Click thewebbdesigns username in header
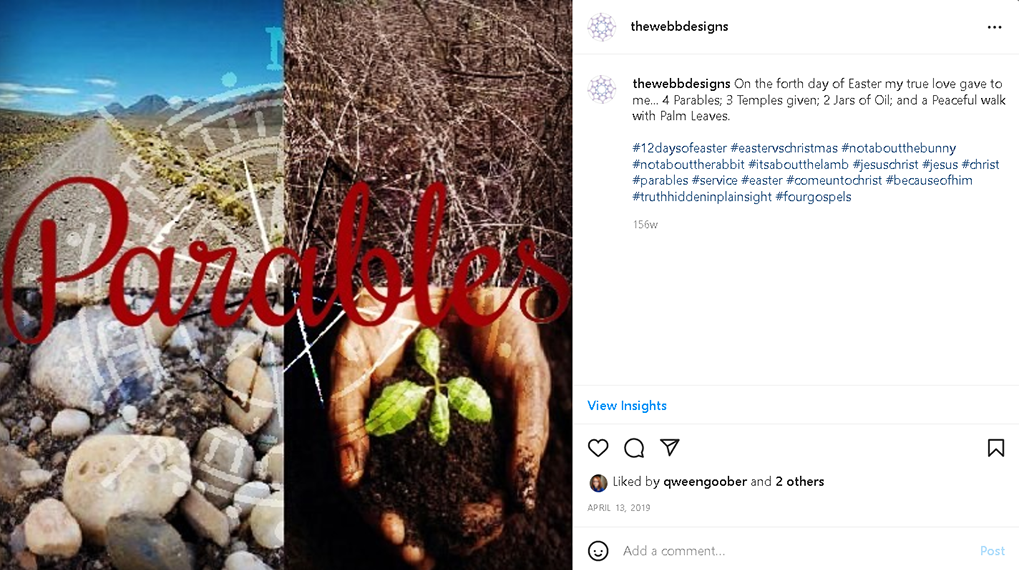The image size is (1019, 570). point(679,27)
